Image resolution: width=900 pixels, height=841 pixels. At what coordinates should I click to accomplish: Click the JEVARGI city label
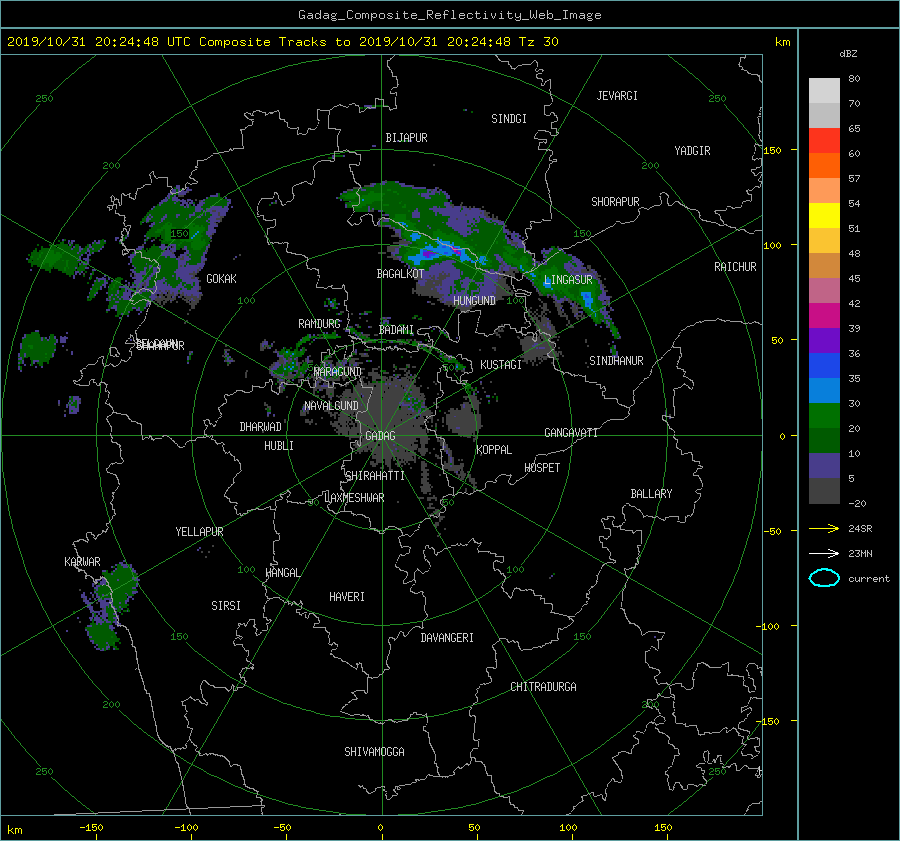[x=617, y=96]
